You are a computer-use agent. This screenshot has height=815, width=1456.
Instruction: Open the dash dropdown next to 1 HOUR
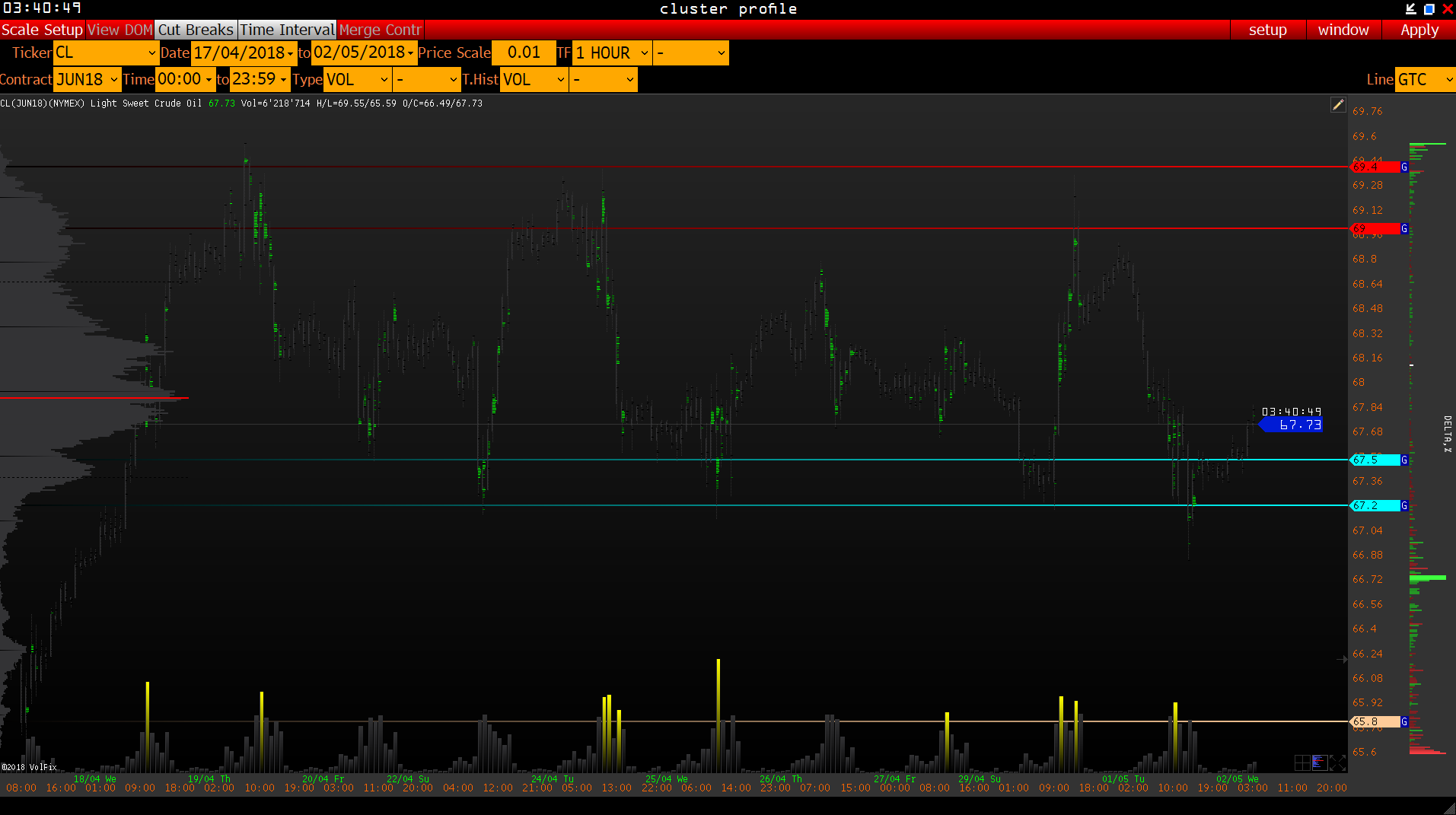click(690, 53)
